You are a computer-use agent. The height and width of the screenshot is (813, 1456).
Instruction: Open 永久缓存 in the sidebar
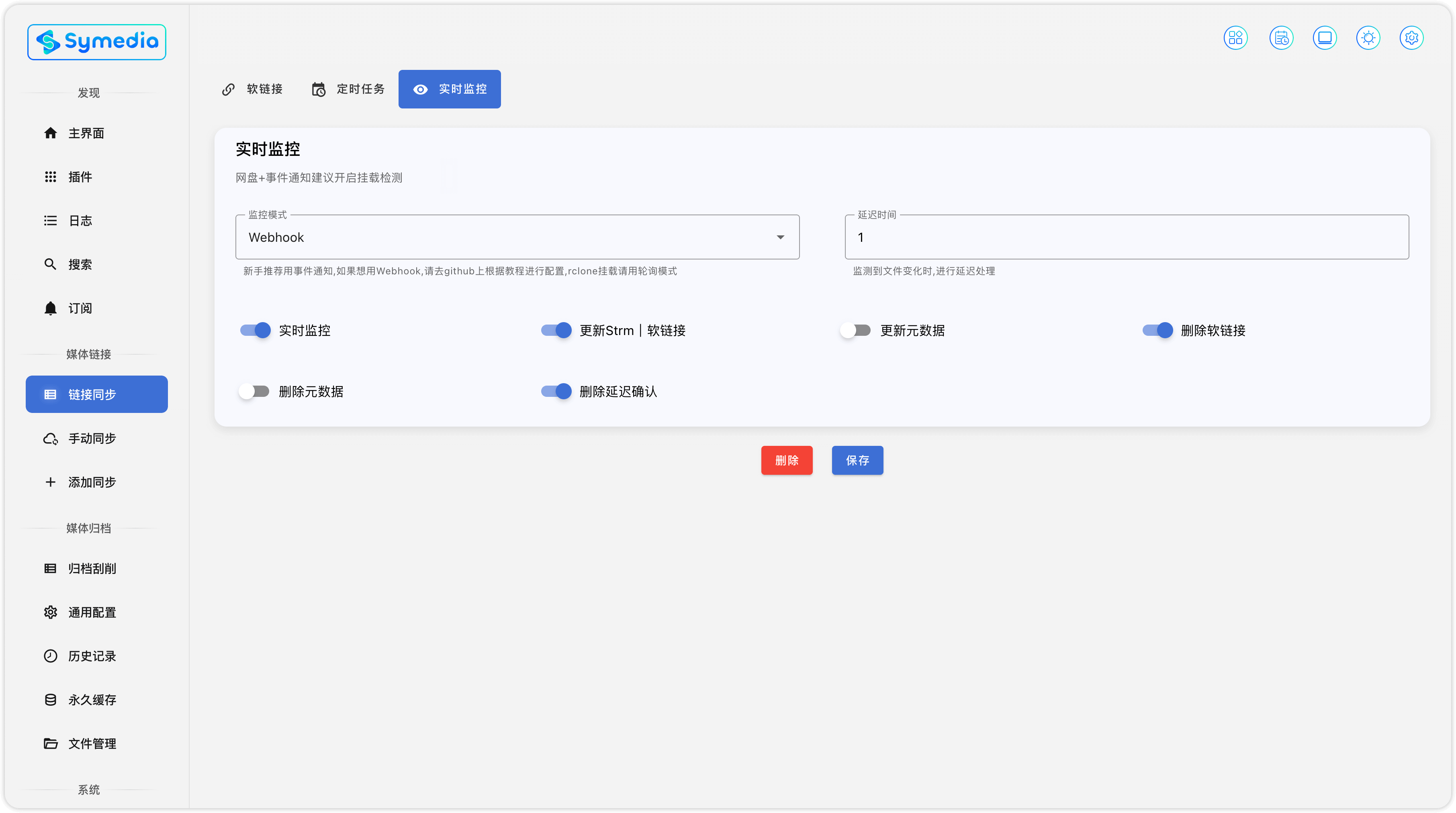97,699
